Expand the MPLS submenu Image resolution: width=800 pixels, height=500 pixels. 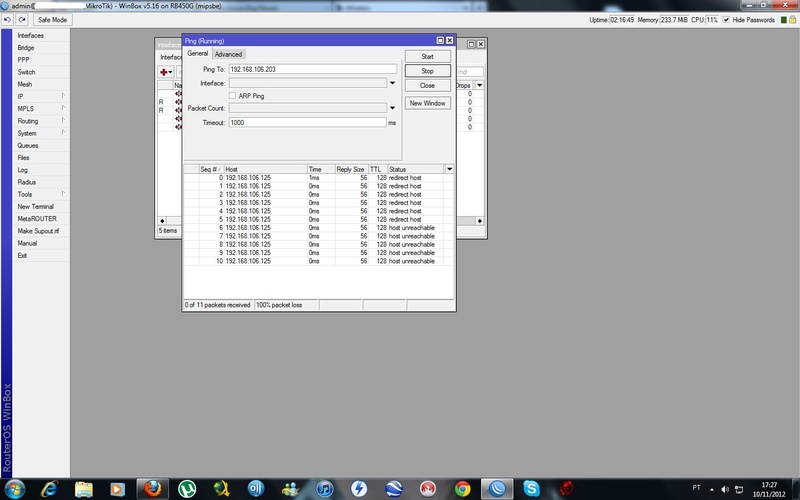41,109
